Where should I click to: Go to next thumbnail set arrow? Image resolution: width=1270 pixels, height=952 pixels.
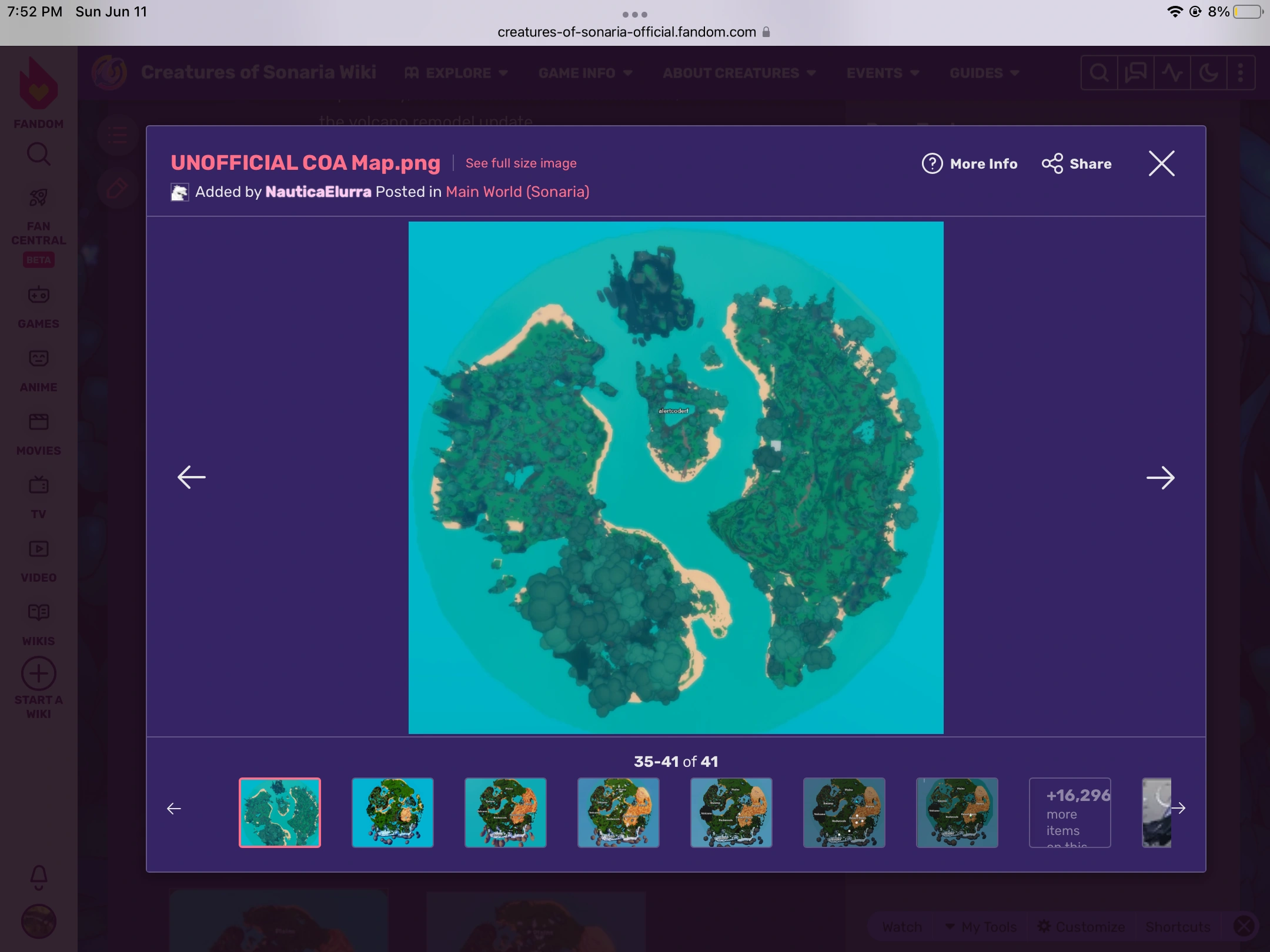[1178, 809]
